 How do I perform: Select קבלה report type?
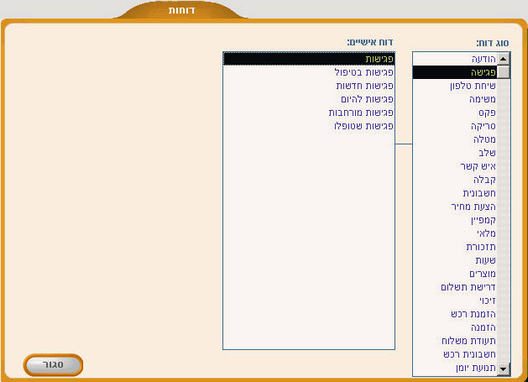point(455,180)
